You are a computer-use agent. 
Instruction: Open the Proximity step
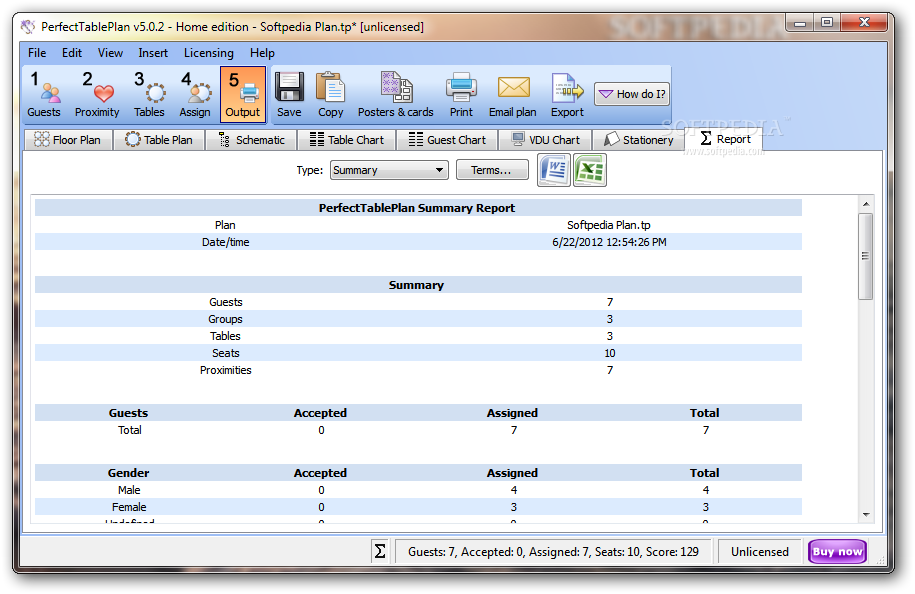click(x=97, y=95)
